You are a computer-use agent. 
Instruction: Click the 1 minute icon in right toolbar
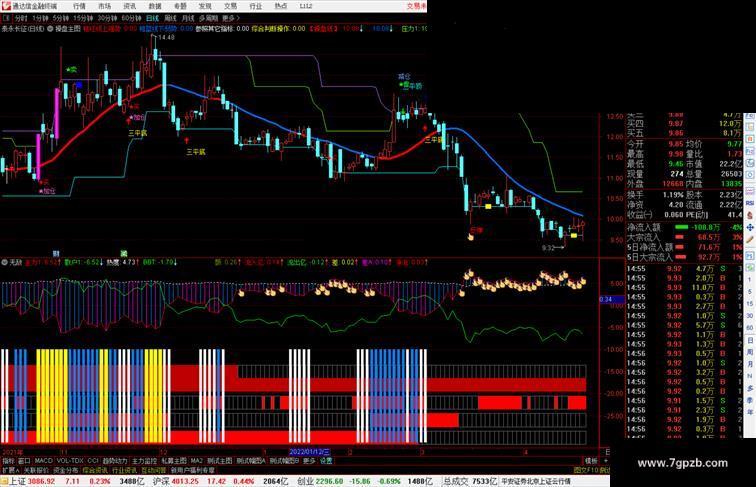click(x=750, y=280)
